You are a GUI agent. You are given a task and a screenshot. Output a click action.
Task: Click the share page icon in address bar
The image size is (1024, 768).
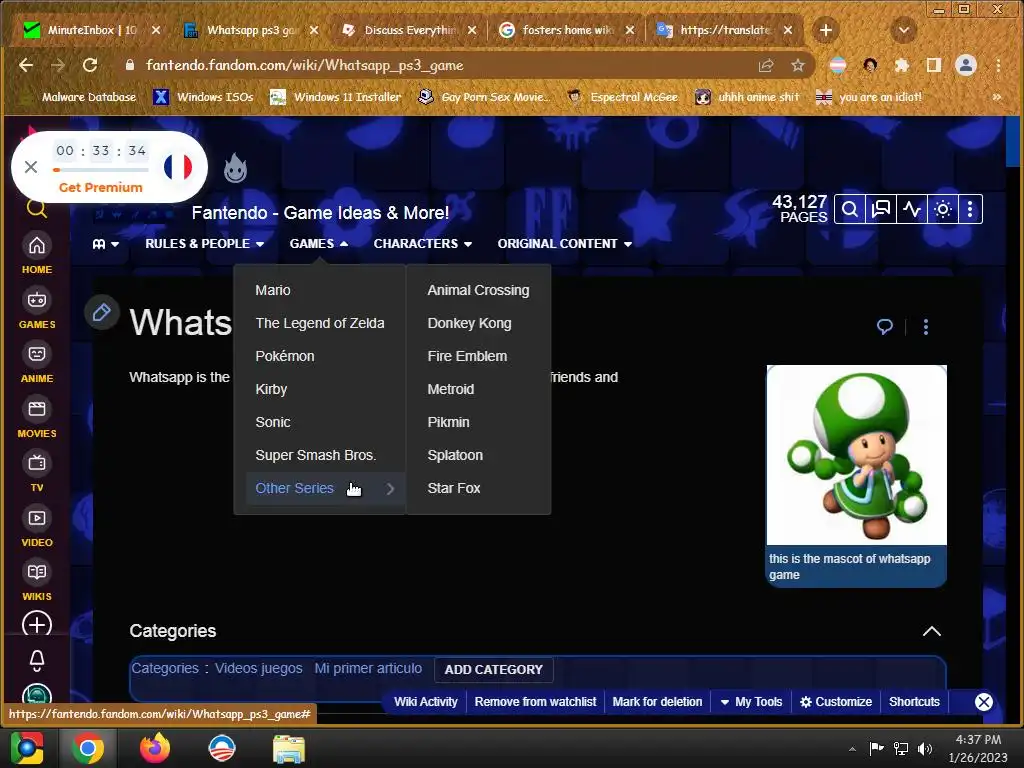coord(766,65)
